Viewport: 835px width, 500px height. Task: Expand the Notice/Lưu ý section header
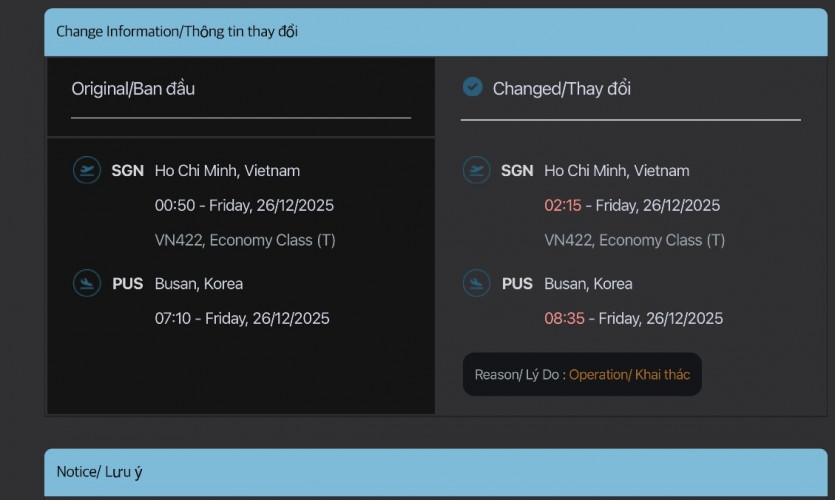(100, 471)
